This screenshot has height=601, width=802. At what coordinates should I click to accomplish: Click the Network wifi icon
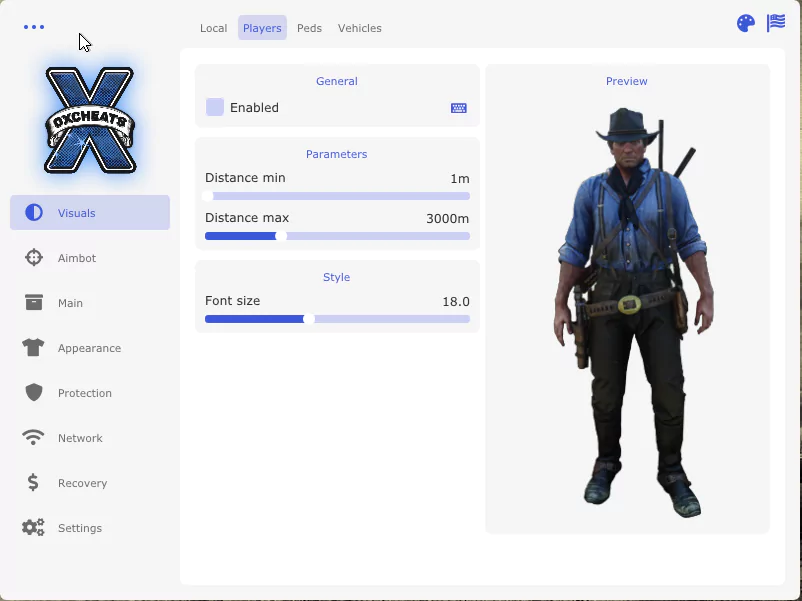click(33, 437)
